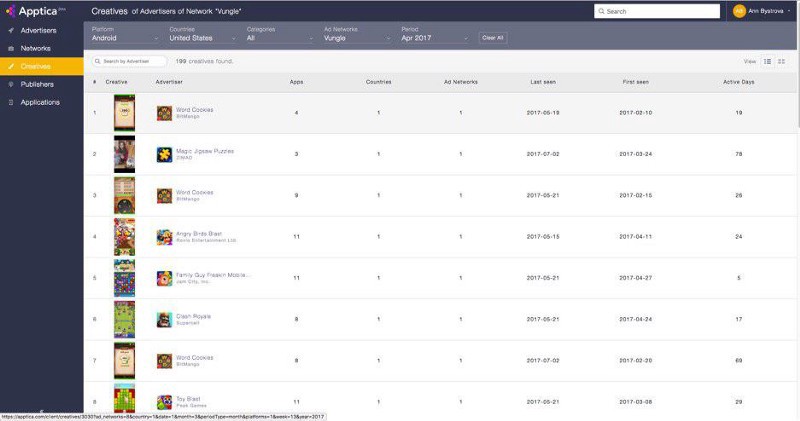Open the Toy Blast app icon
800x421 pixels.
click(164, 402)
